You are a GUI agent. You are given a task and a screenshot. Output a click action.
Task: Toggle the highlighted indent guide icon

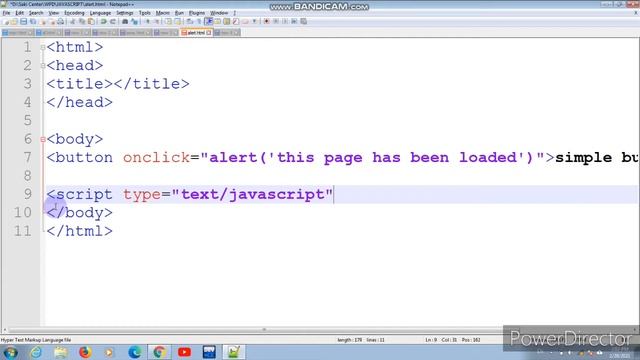[209, 21]
